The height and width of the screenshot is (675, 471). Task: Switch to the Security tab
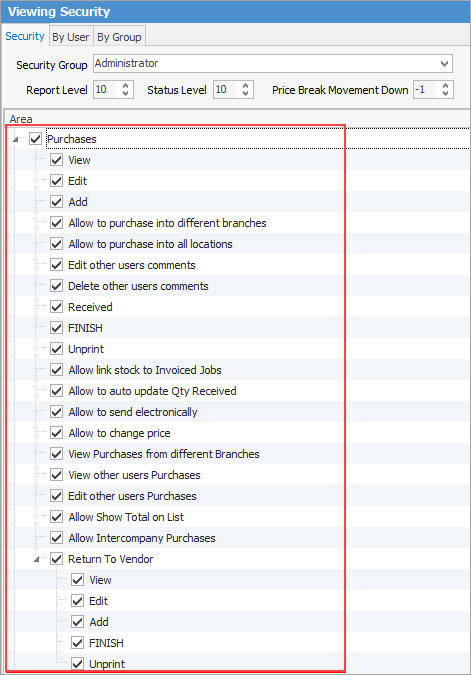pos(25,37)
